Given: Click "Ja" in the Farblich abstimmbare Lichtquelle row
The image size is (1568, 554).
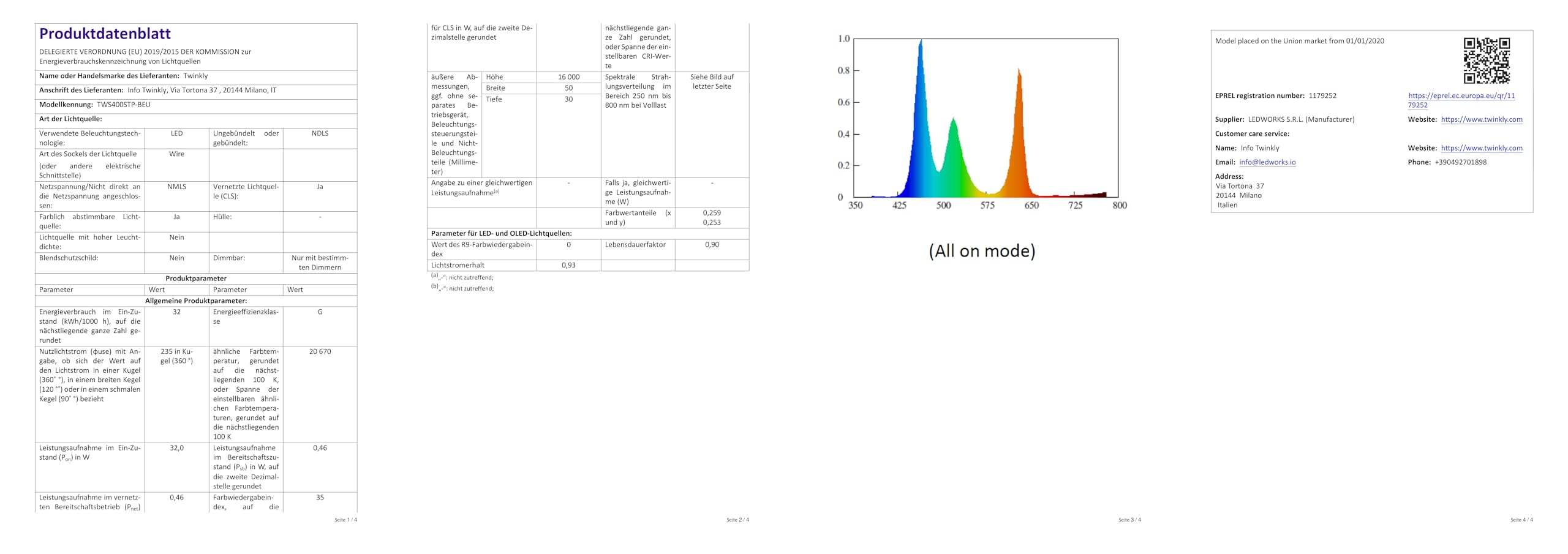Looking at the screenshot, I should [176, 217].
